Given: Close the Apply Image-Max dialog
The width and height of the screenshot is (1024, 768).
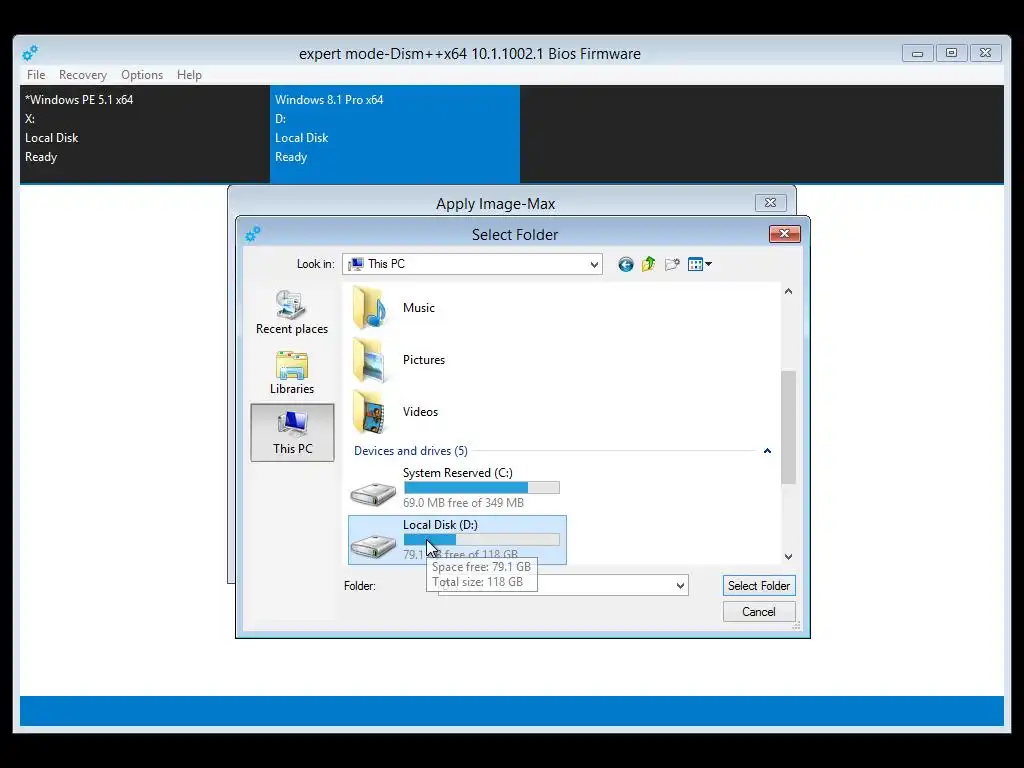Looking at the screenshot, I should coord(771,202).
